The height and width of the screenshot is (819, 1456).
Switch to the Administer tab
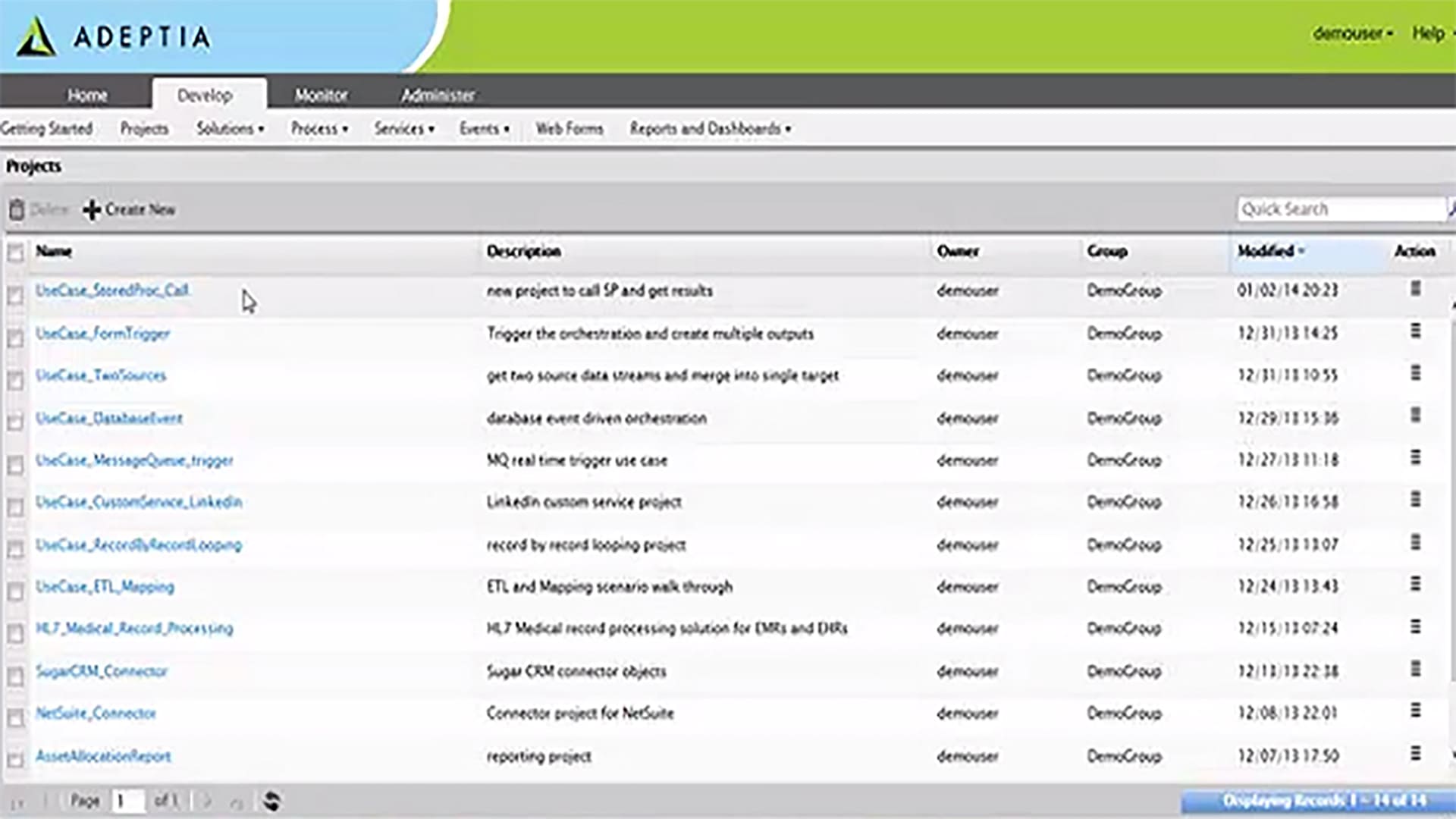438,96
